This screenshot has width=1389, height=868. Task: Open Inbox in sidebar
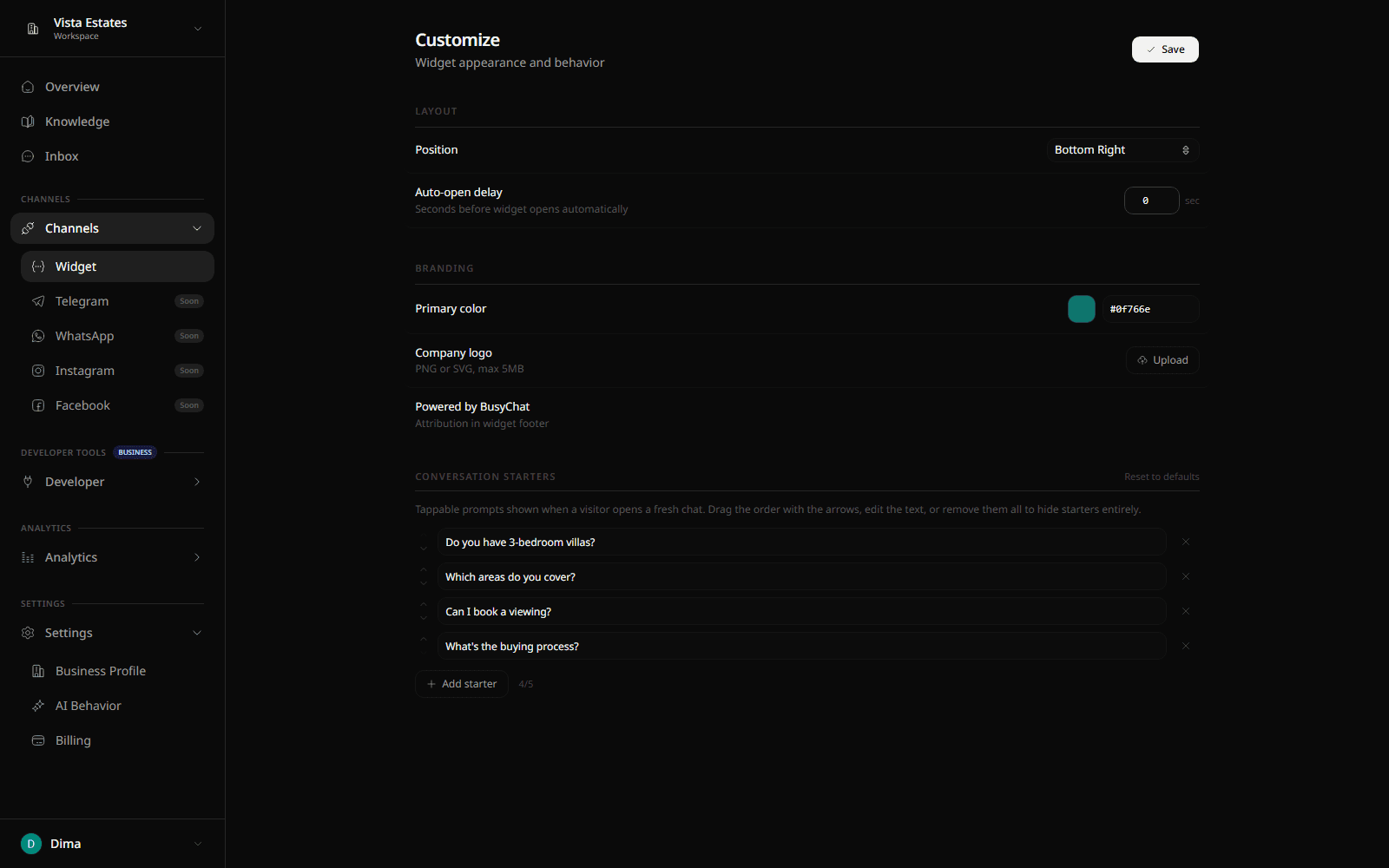pos(112,156)
